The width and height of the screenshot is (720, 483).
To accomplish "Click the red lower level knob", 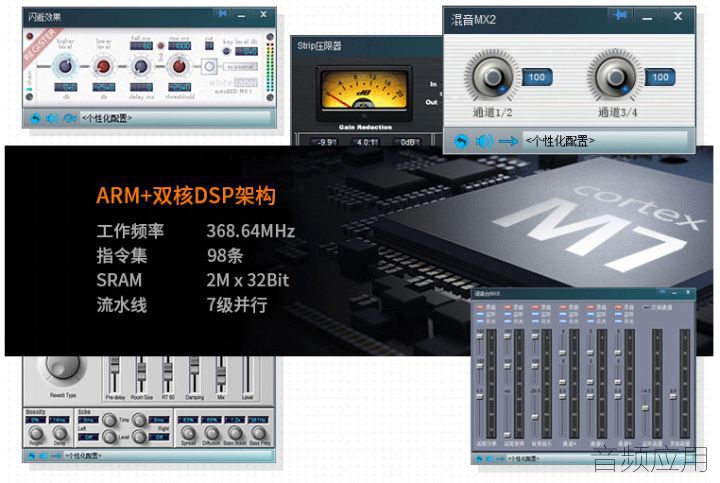I will [103, 66].
